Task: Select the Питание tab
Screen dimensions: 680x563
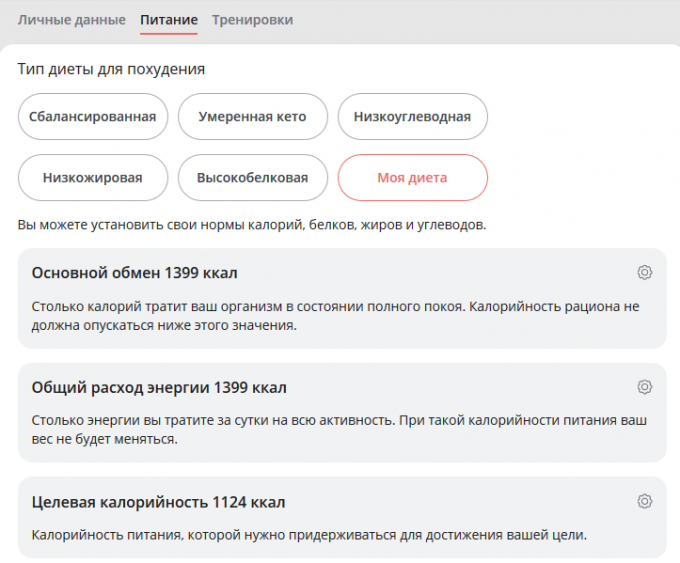Action: (x=169, y=20)
